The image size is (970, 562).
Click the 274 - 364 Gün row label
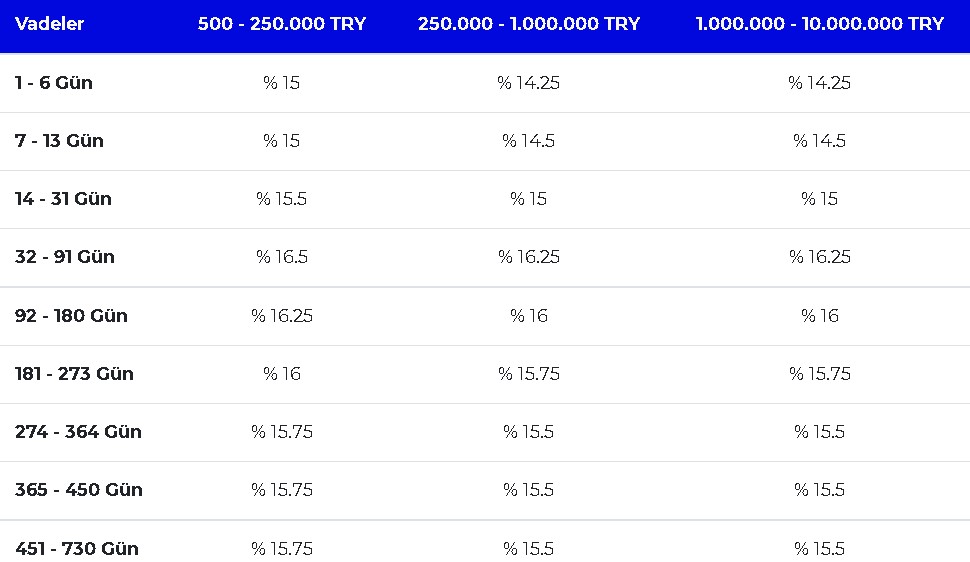tap(79, 431)
